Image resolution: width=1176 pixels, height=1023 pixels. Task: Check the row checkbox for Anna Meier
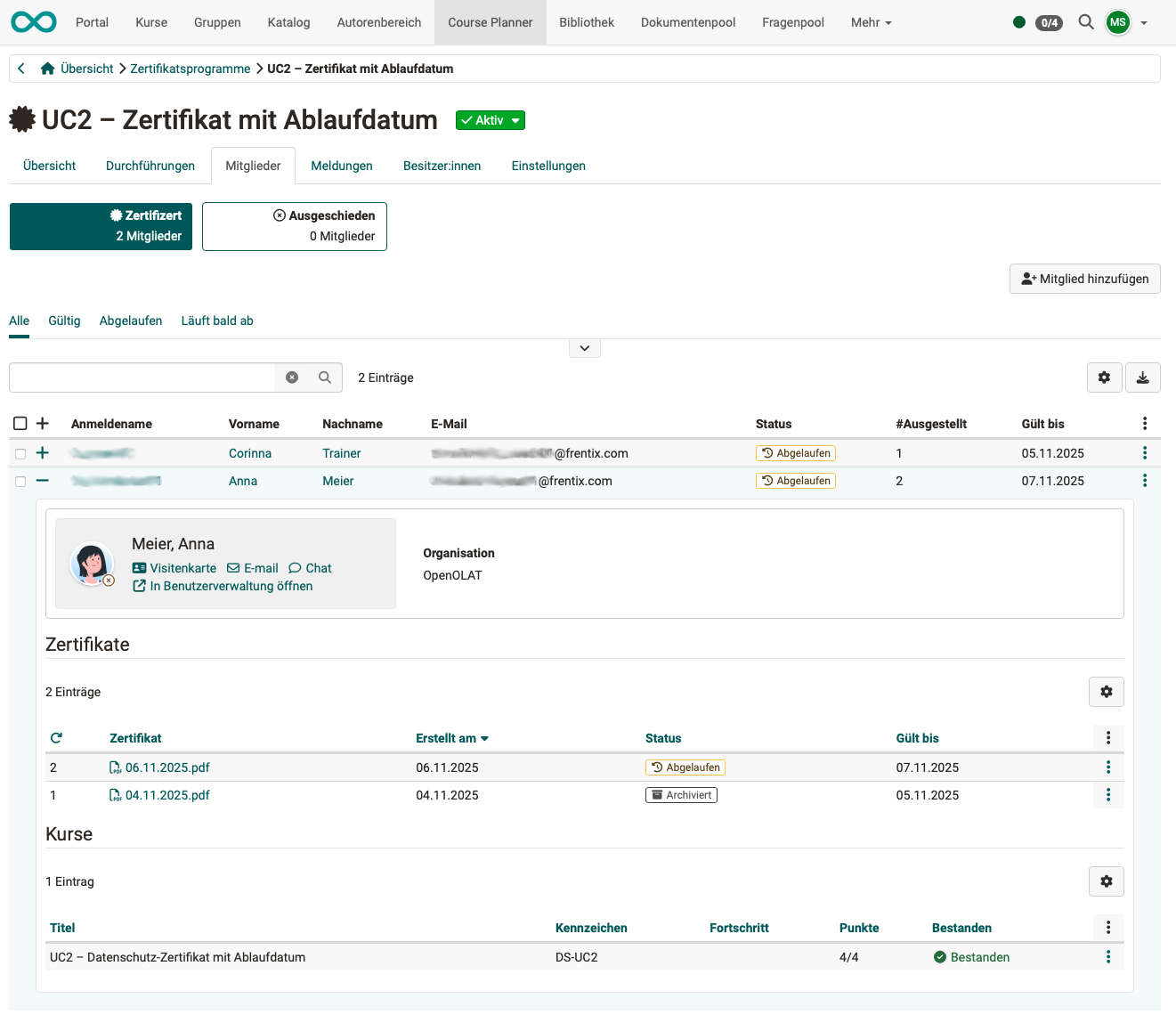coord(20,481)
